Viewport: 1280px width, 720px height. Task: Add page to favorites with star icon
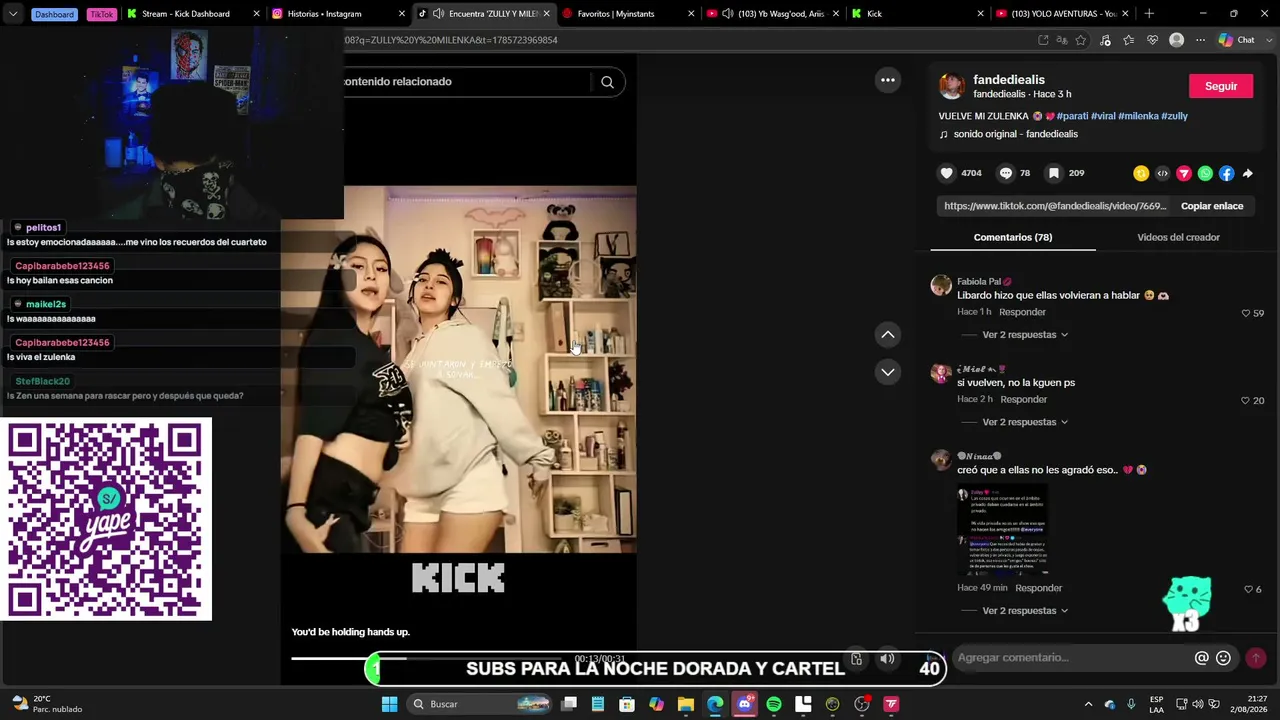pyautogui.click(x=1081, y=40)
